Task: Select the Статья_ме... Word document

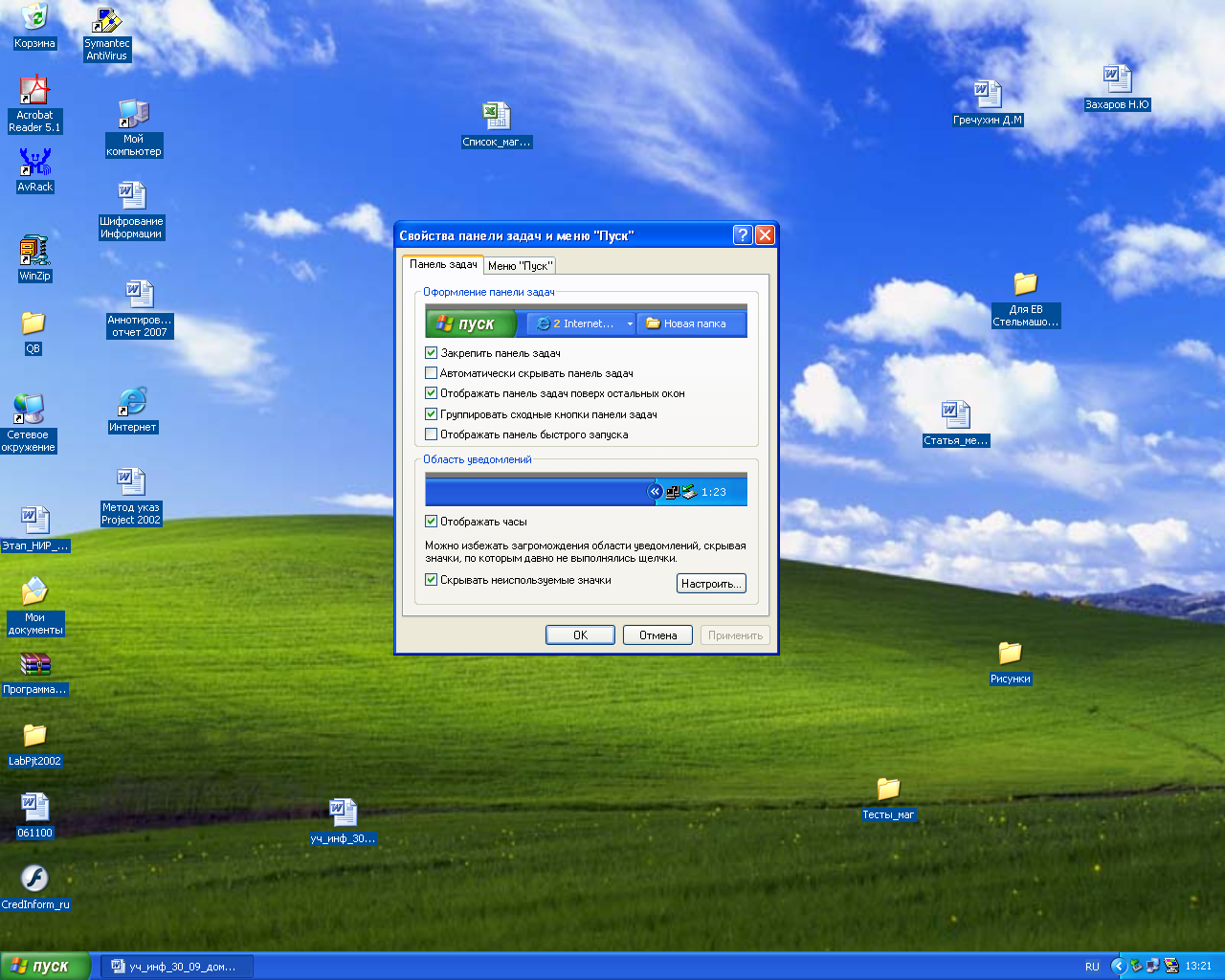Action: point(955,424)
